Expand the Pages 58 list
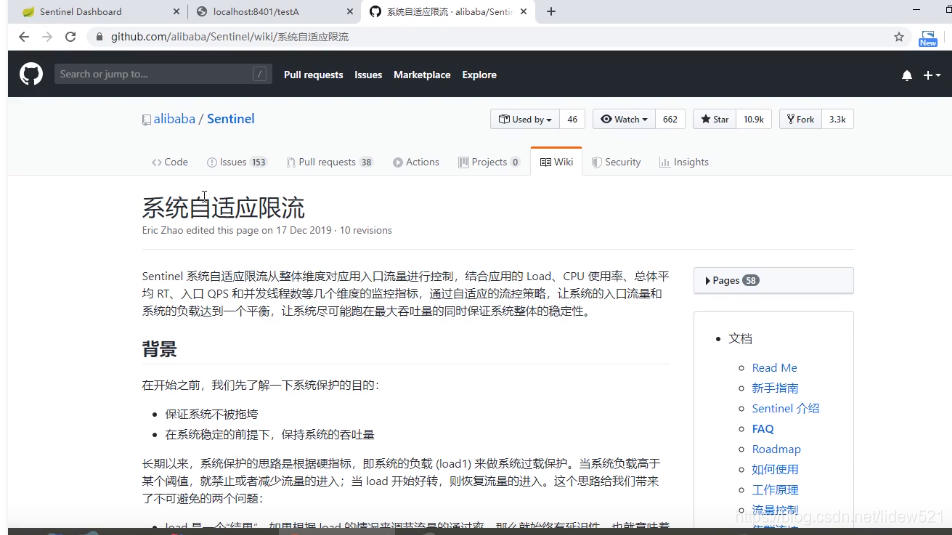Viewport: 952px width, 535px height. pos(773,281)
